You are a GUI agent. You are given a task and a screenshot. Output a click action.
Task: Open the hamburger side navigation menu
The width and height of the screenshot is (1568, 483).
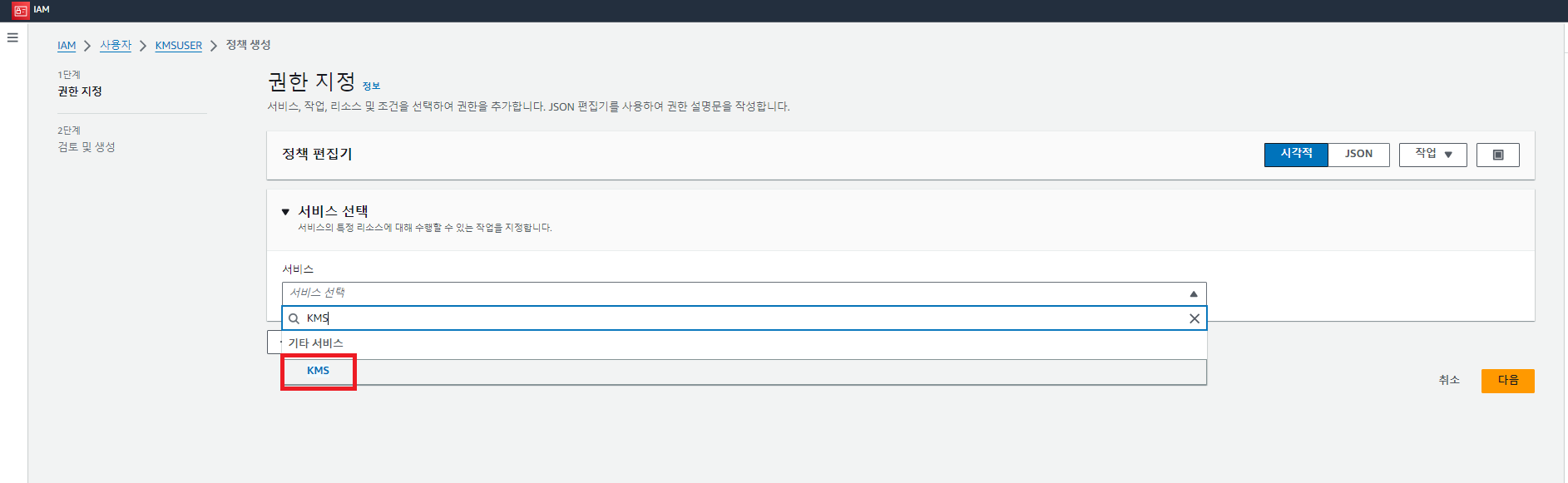click(12, 37)
